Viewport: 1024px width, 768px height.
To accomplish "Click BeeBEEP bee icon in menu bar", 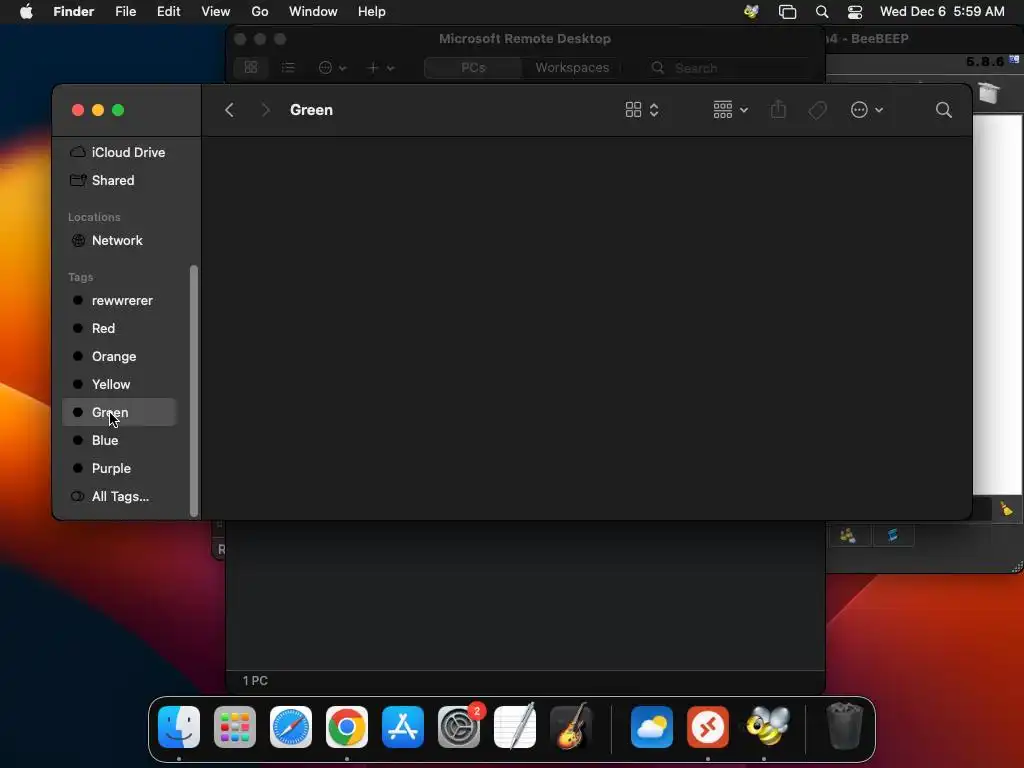I will tap(751, 12).
